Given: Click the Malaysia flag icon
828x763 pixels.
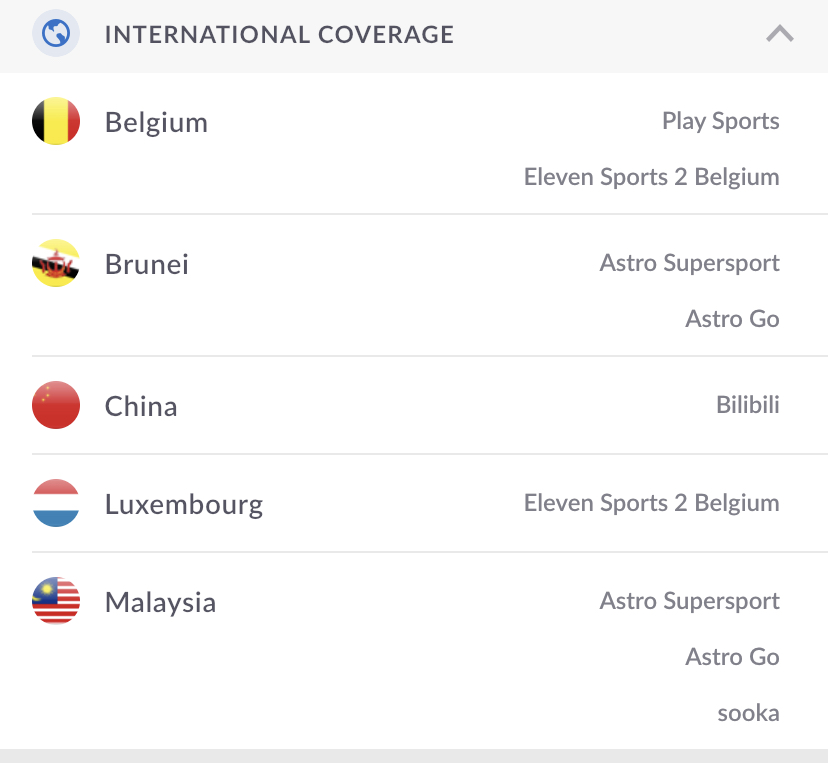Looking at the screenshot, I should 56,602.
